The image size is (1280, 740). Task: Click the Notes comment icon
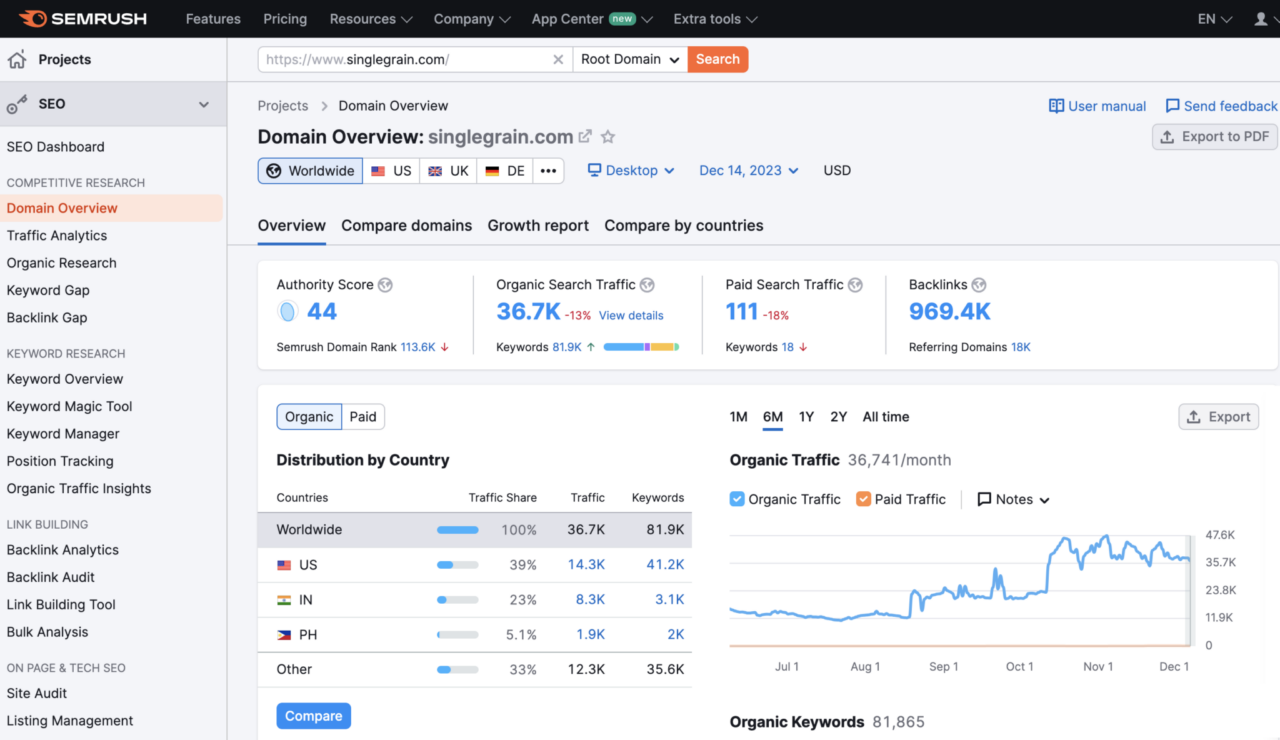pos(984,499)
